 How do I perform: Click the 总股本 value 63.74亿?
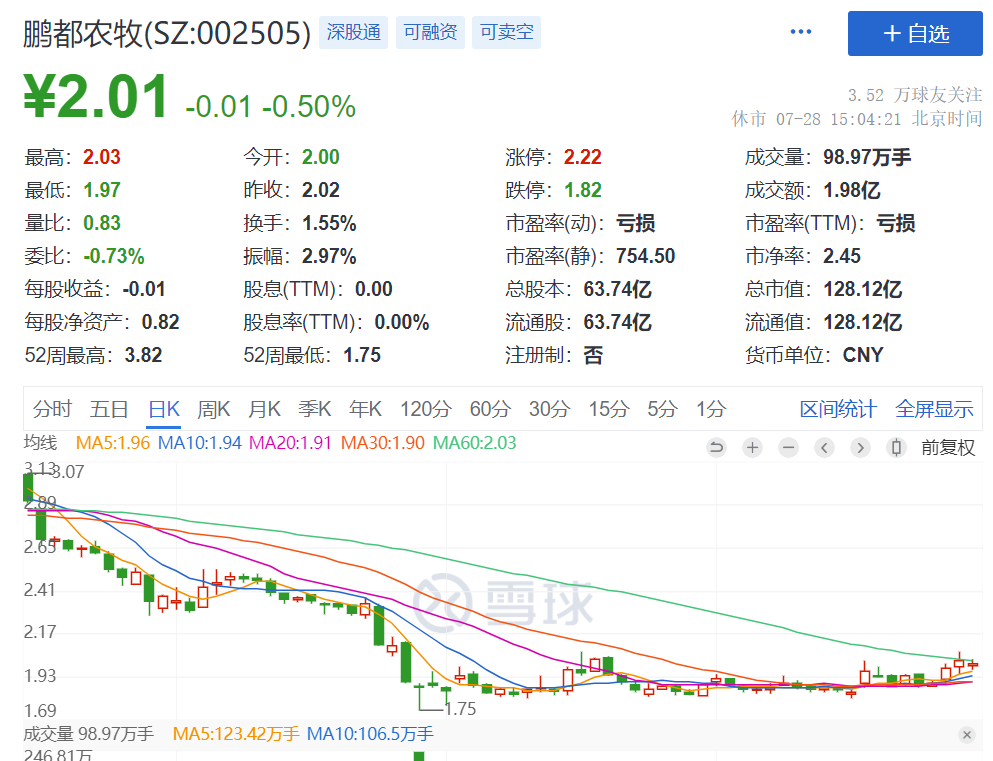617,289
